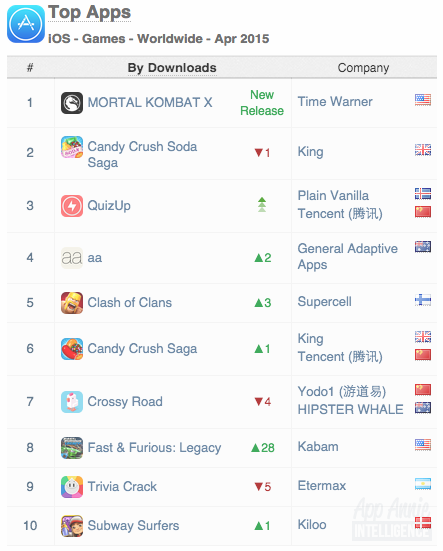Click the Fast & Furious: Legacy icon

[72, 448]
